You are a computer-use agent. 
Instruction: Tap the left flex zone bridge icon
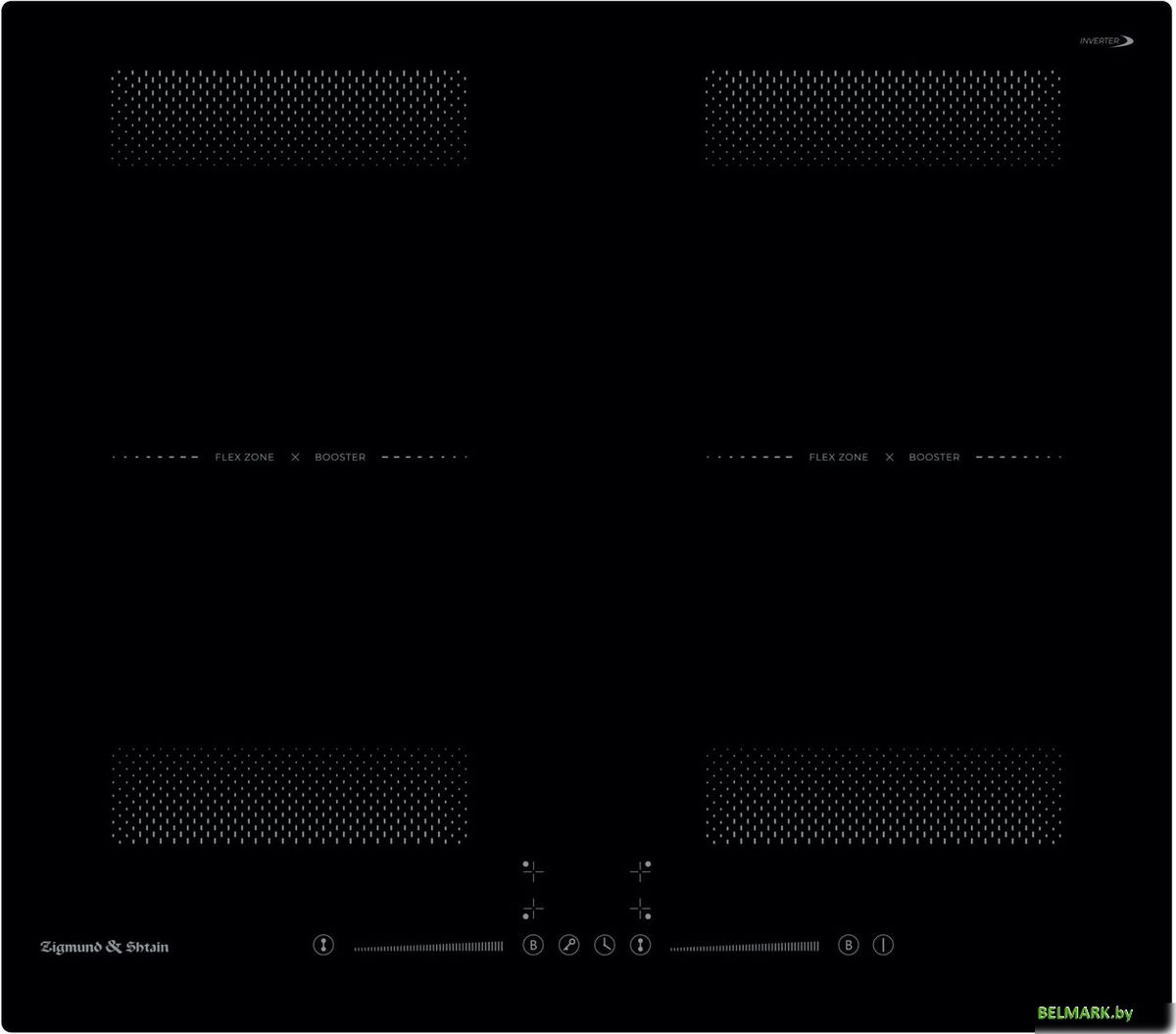323,946
